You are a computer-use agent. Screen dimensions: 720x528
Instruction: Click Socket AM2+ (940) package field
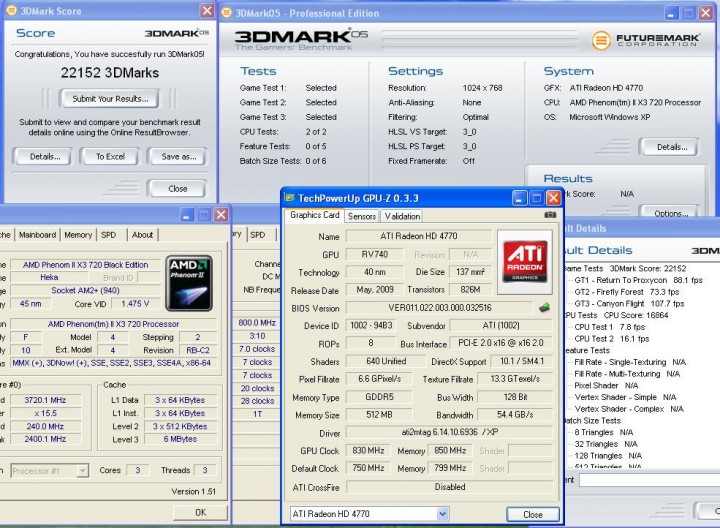[85, 291]
